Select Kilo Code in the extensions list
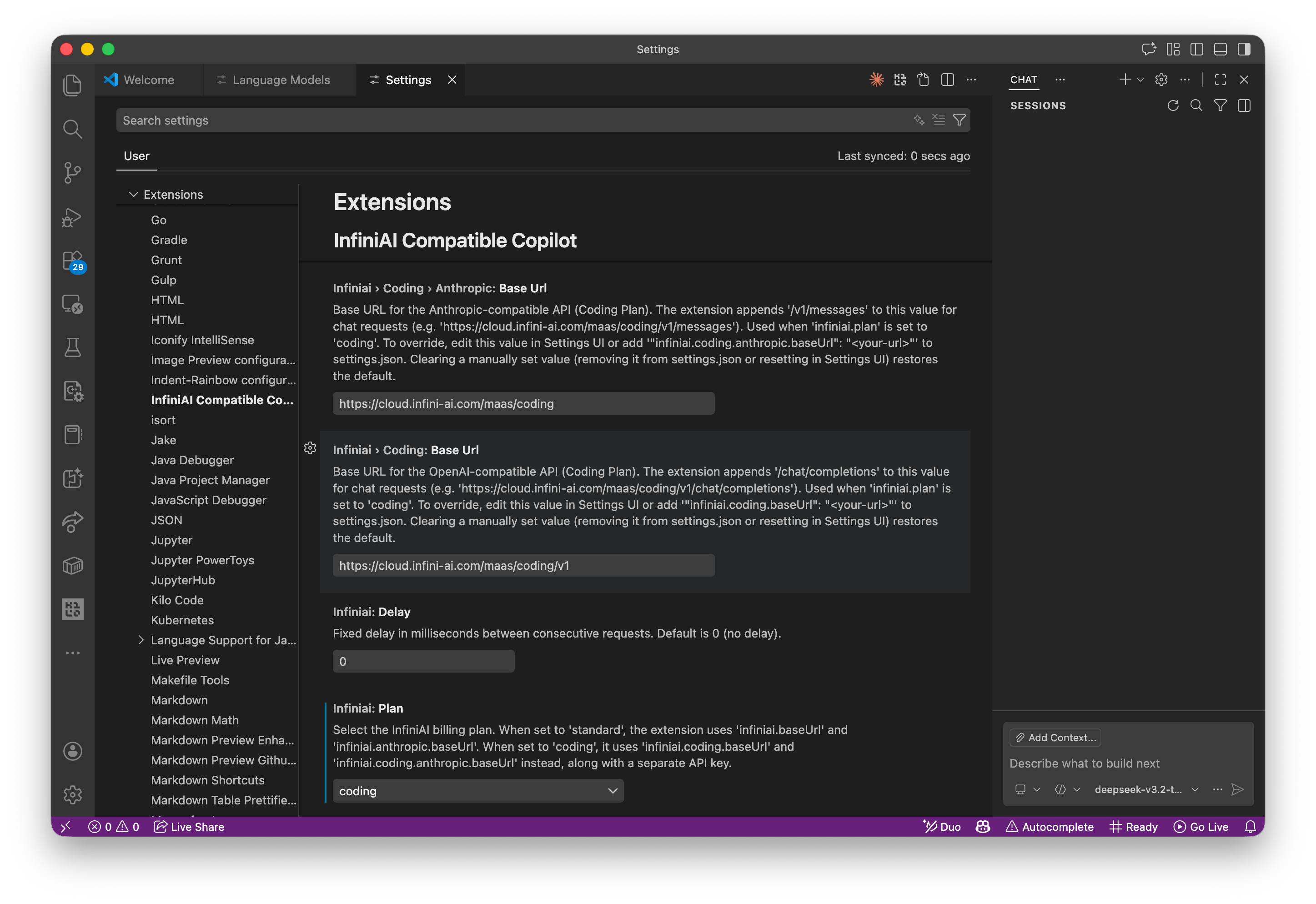The width and height of the screenshot is (1316, 904). (177, 600)
